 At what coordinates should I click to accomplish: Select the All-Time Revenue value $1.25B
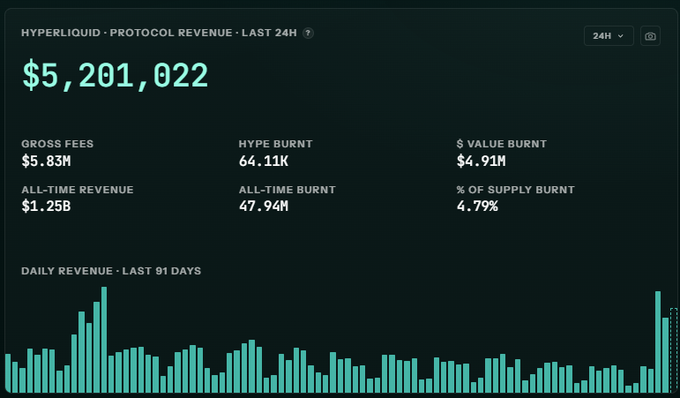[x=46, y=206]
